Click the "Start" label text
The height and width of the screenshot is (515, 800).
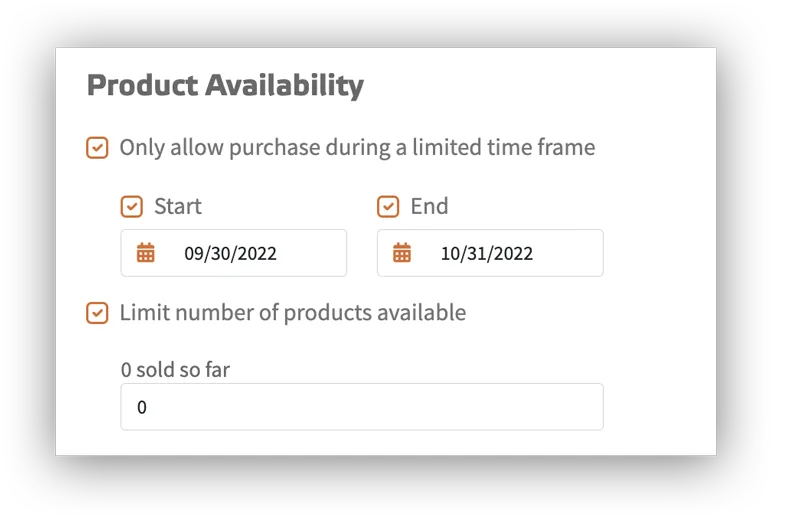coord(177,207)
